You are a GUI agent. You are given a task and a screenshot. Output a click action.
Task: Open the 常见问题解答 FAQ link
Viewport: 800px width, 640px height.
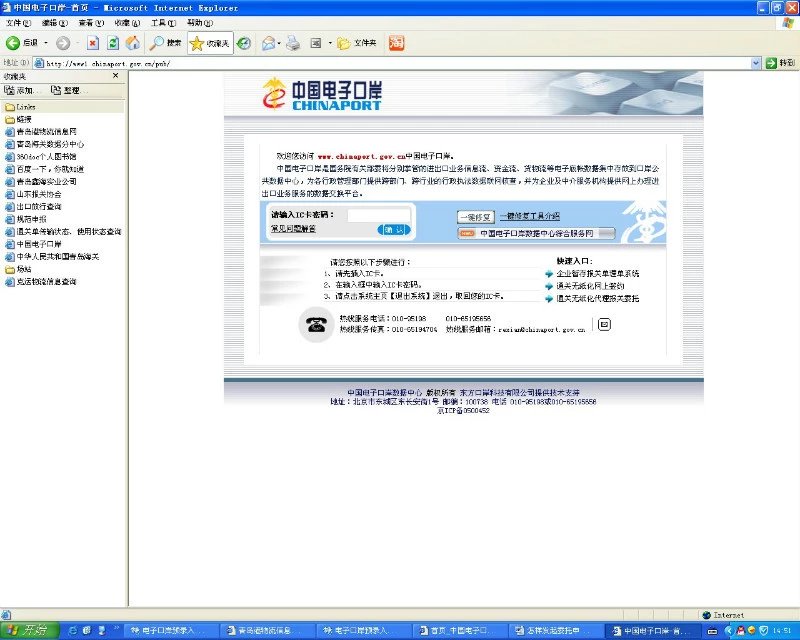pos(293,229)
